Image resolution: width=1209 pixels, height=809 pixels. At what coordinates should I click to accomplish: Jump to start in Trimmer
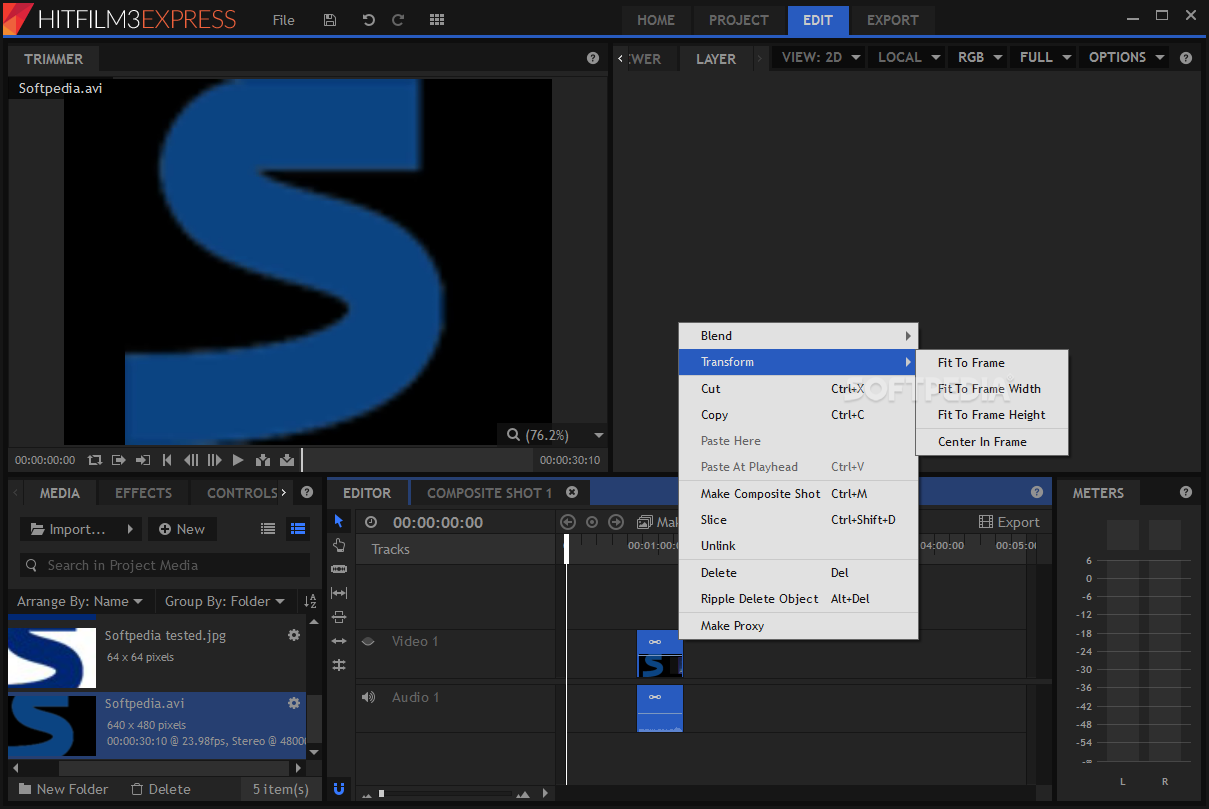coord(167,460)
